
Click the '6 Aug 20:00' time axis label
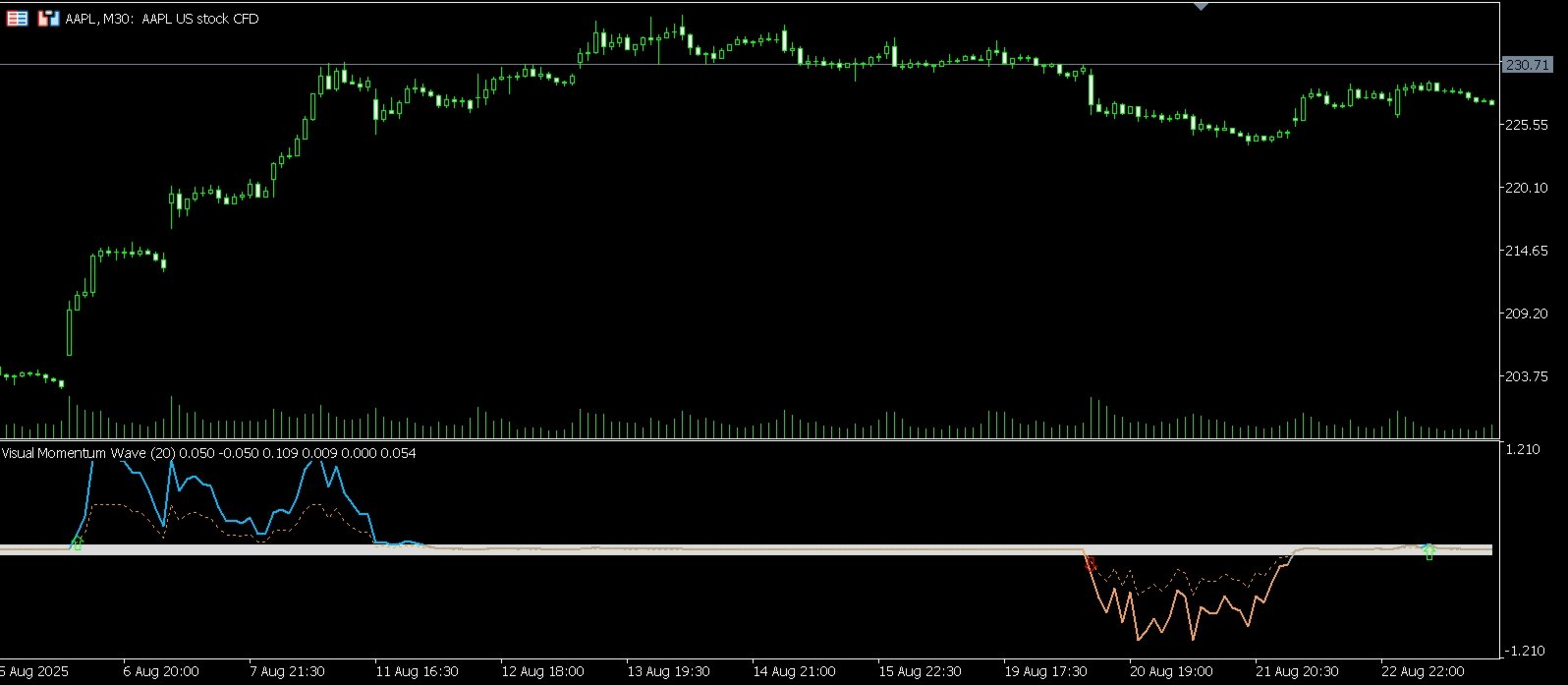pos(161,672)
